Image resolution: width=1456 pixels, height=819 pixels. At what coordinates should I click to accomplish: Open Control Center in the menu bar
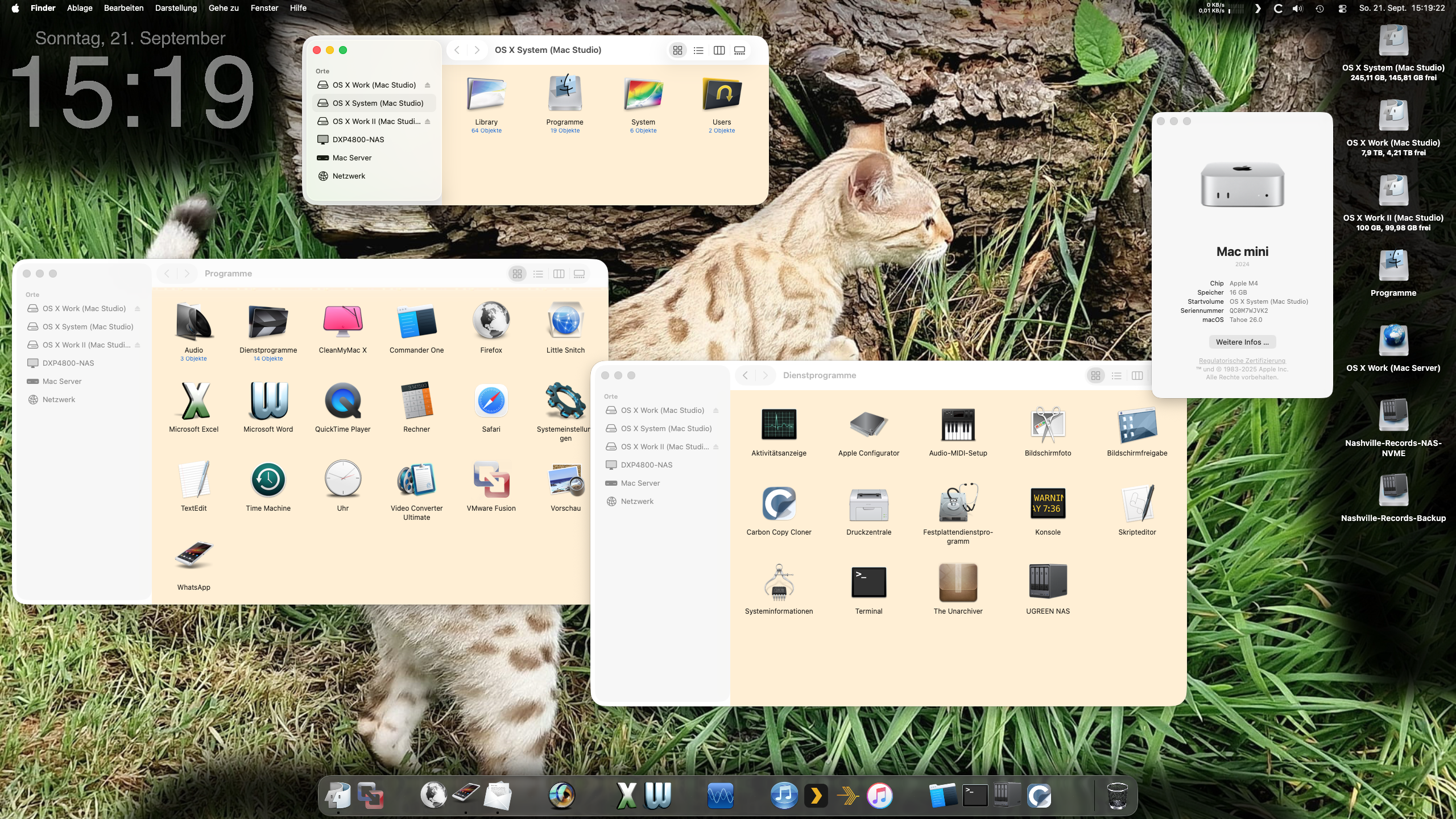tap(1342, 9)
